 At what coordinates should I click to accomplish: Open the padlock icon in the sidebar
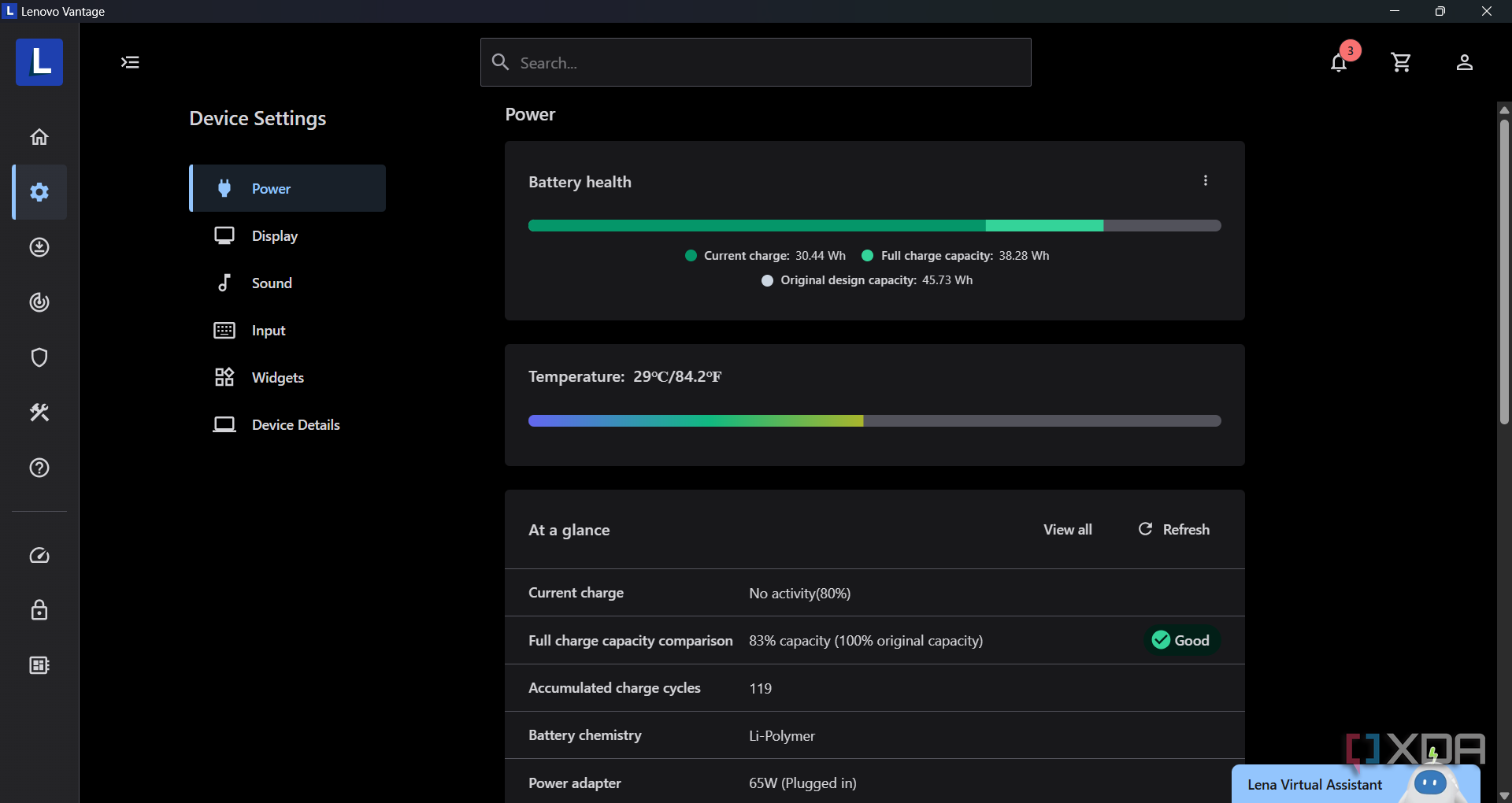(x=39, y=611)
